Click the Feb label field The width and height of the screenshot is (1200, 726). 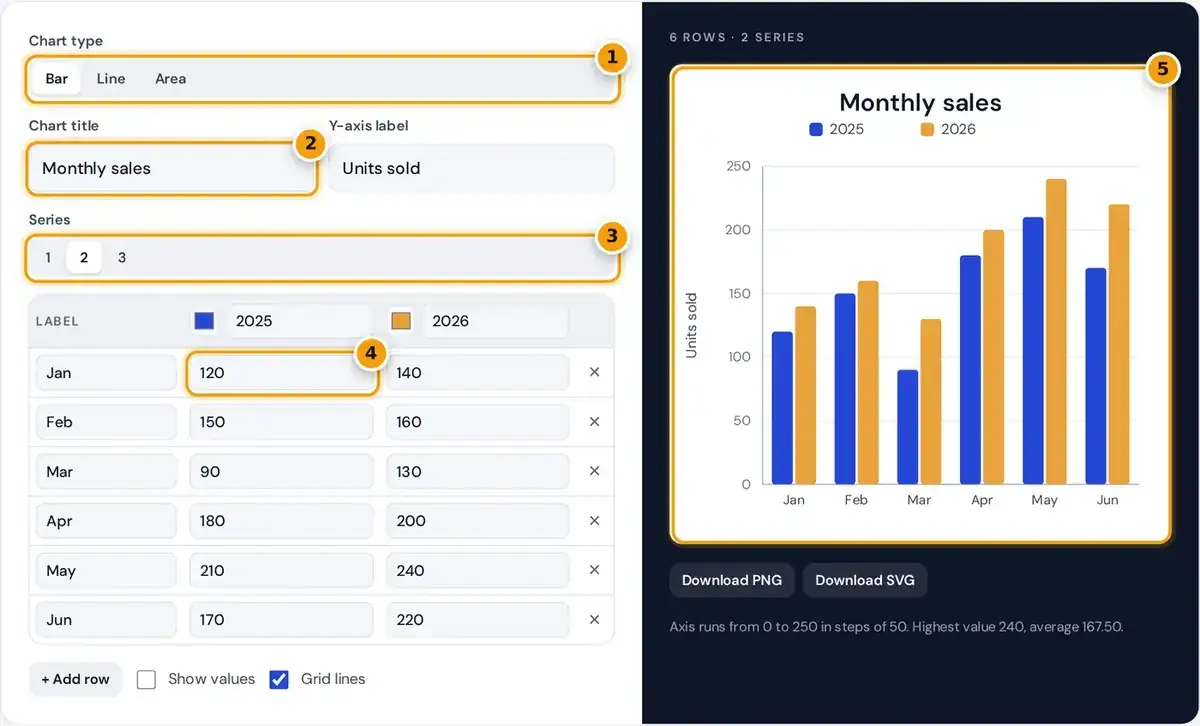point(106,422)
